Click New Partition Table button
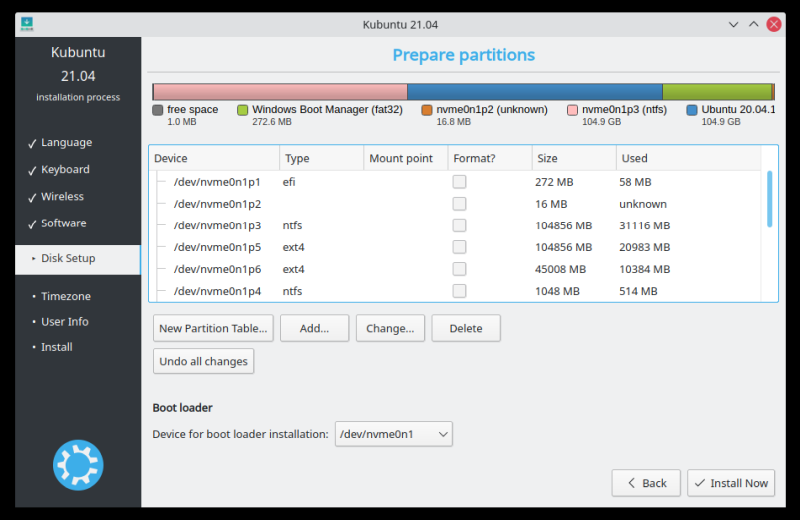This screenshot has width=800, height=520. (213, 328)
